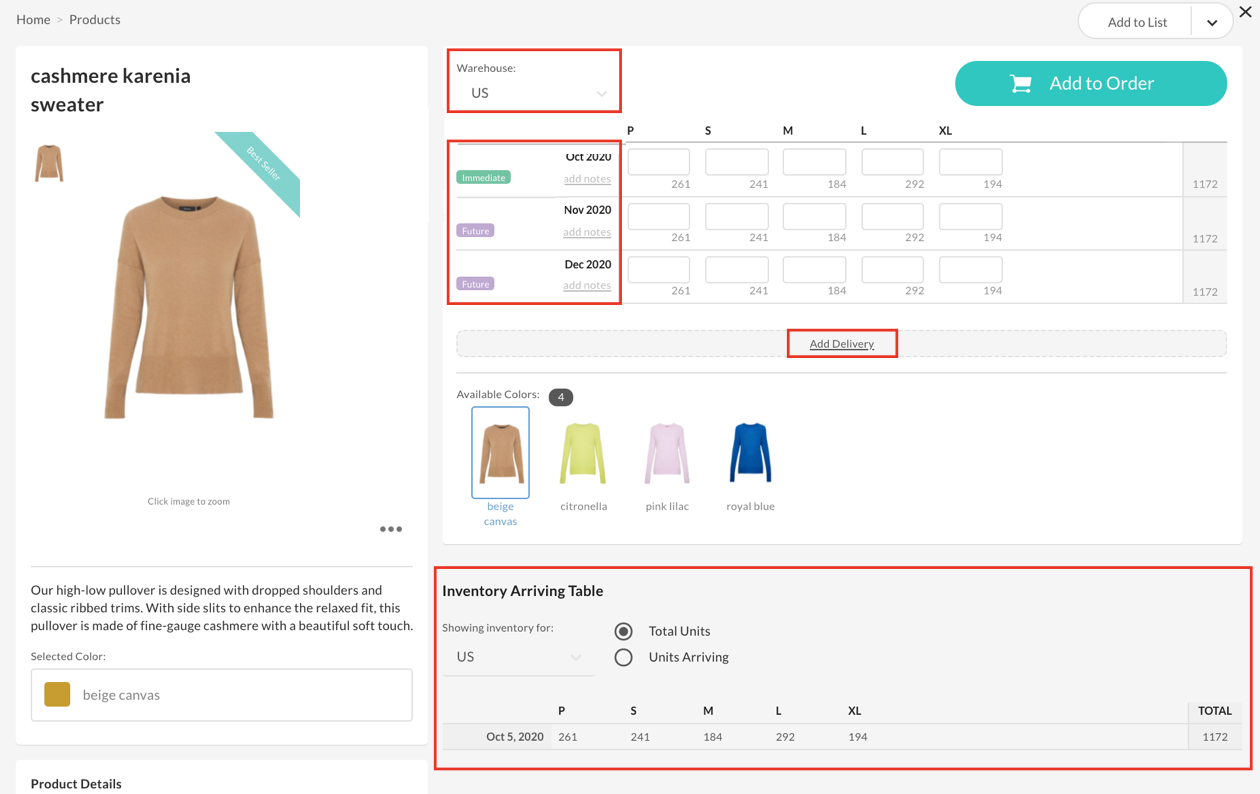Click the Add Delivery link
Screen dimensions: 1260x794
click(842, 343)
